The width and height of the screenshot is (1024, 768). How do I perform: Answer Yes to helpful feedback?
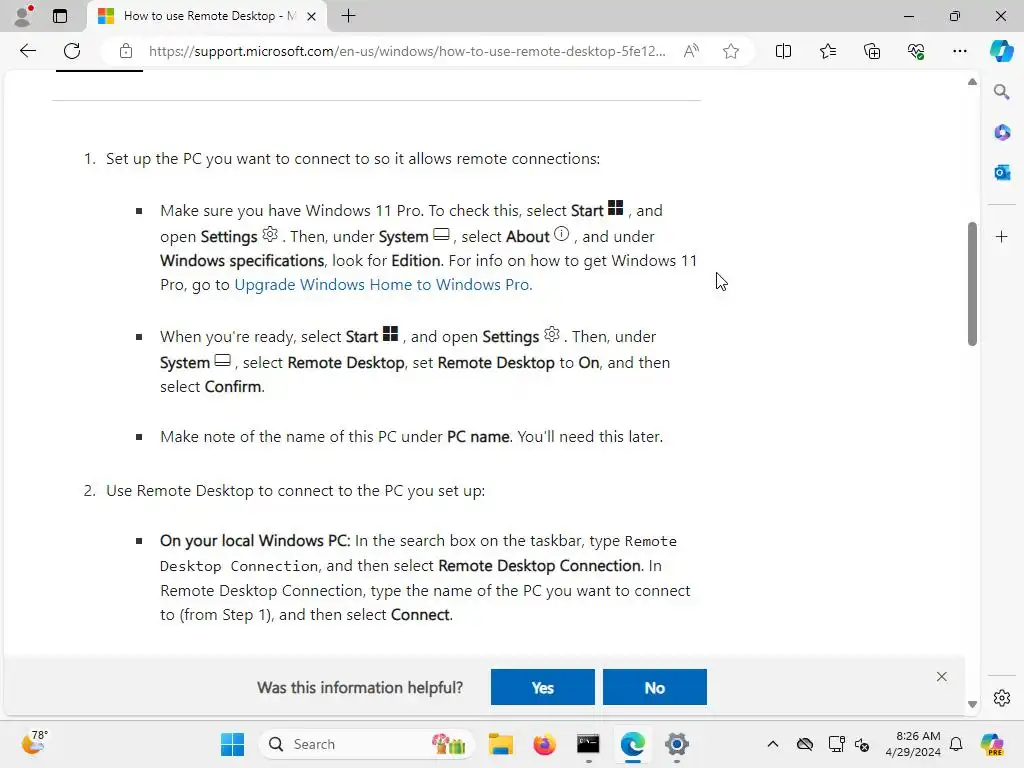(x=543, y=687)
